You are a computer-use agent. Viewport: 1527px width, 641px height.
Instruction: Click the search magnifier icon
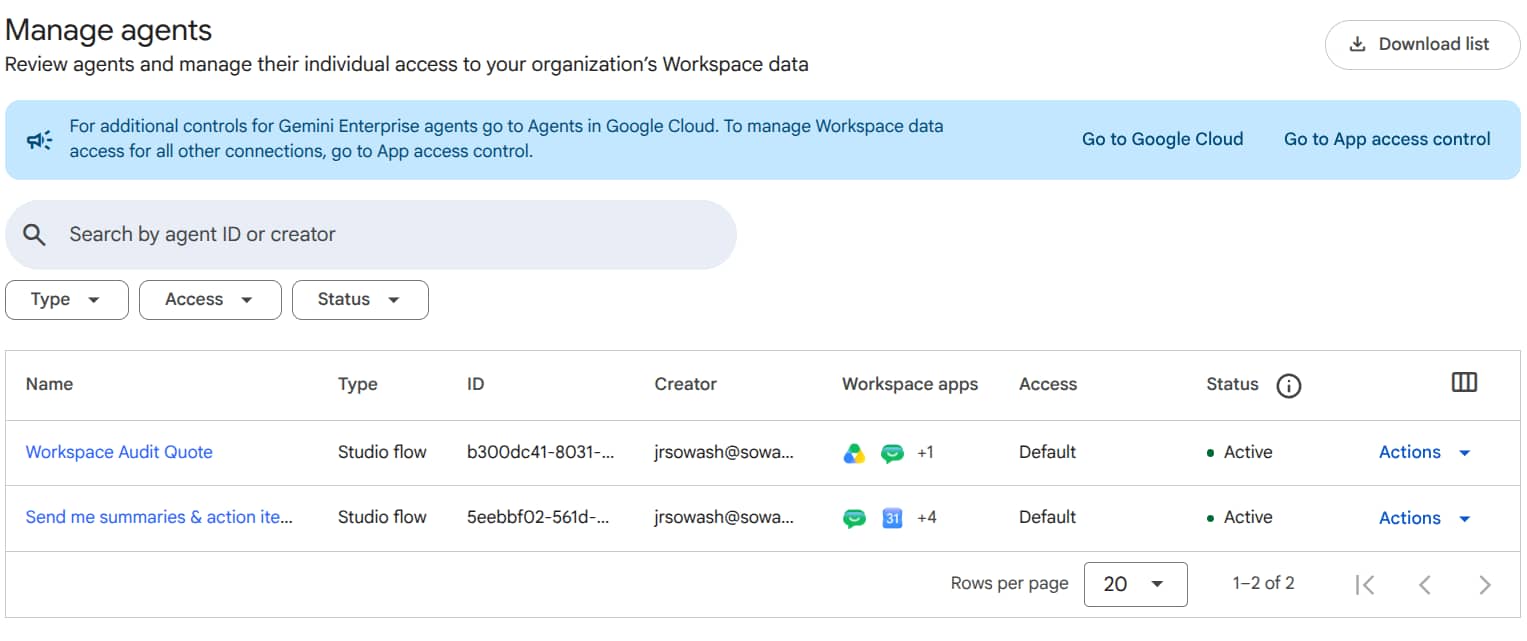pos(34,235)
